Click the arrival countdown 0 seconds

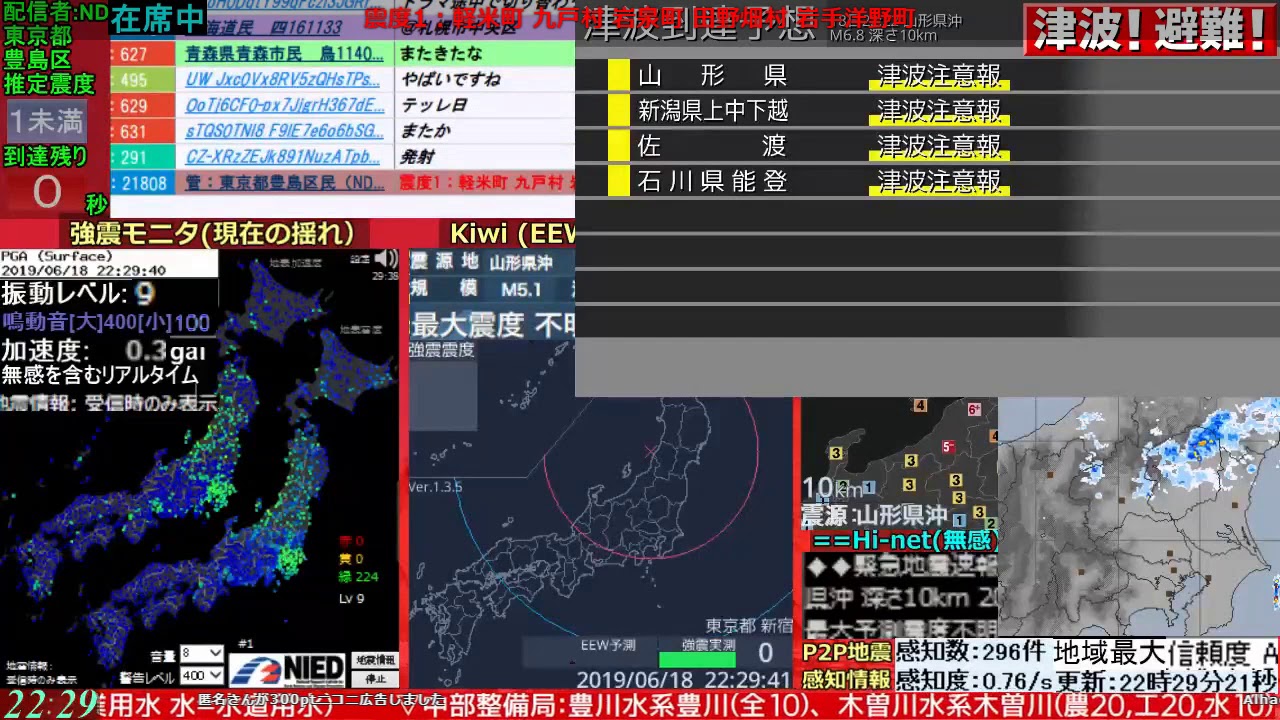tap(46, 192)
